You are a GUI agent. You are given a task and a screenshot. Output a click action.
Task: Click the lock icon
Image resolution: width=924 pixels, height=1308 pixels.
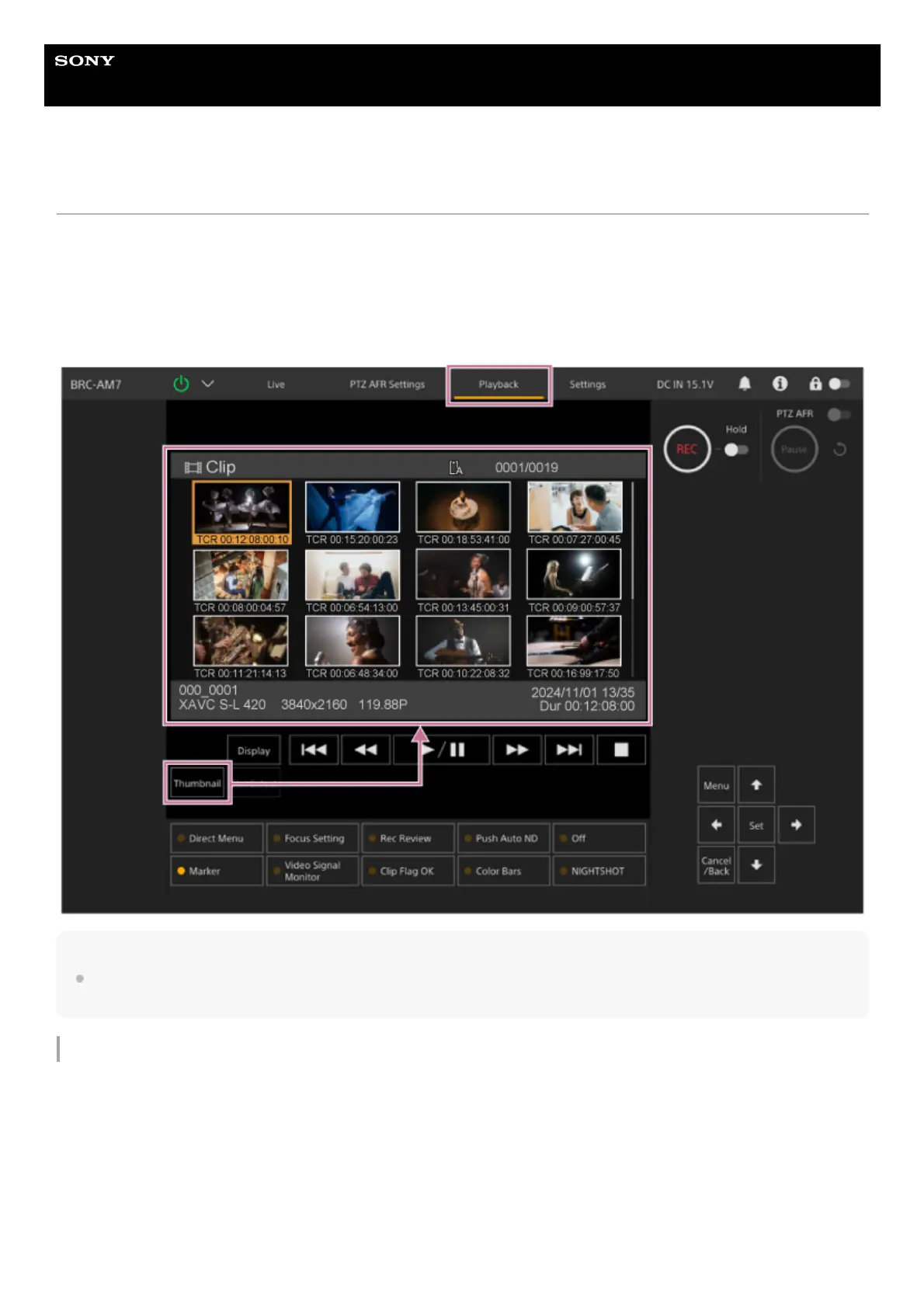tap(815, 384)
